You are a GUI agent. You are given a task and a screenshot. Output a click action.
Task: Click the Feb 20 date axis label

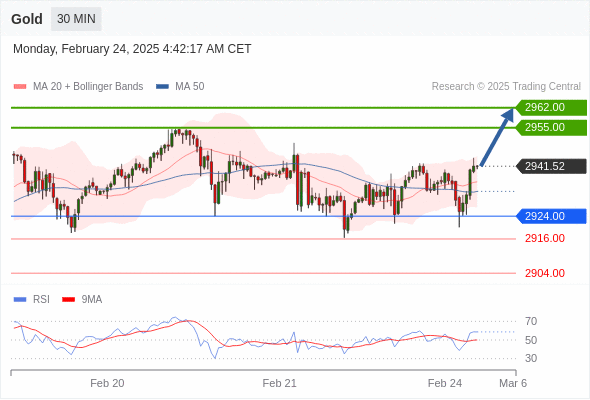pos(107,383)
